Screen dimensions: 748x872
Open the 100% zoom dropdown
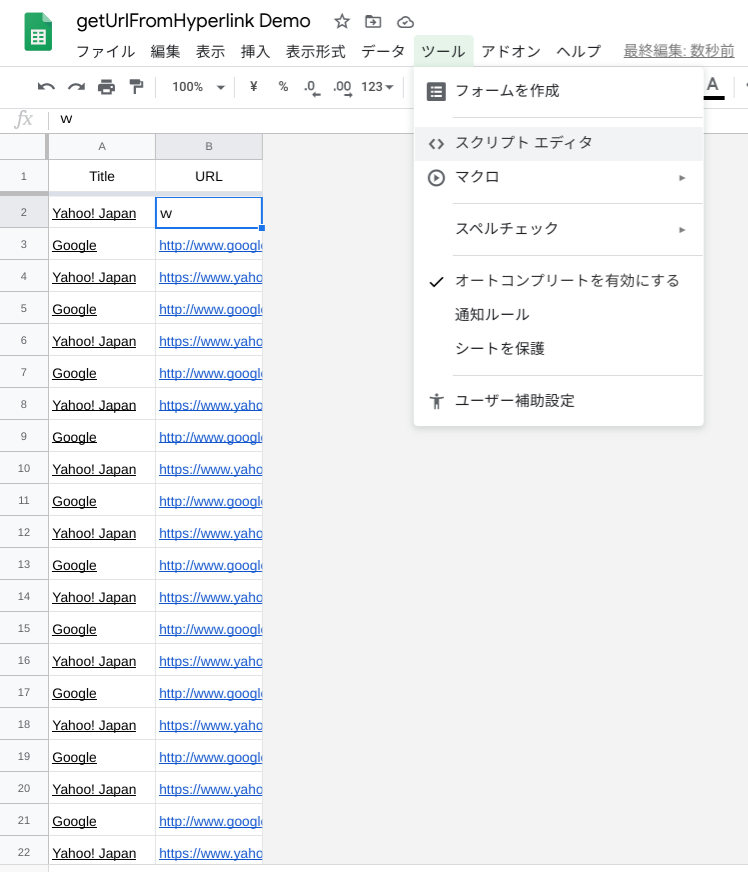(199, 87)
